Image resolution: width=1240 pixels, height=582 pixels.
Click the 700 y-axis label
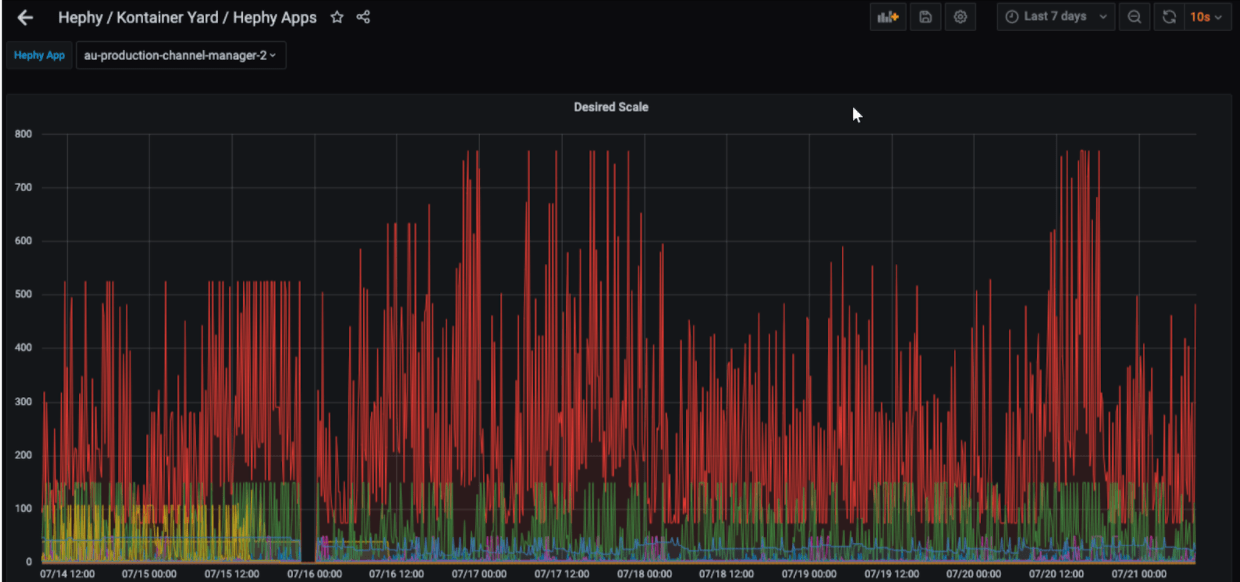click(23, 188)
